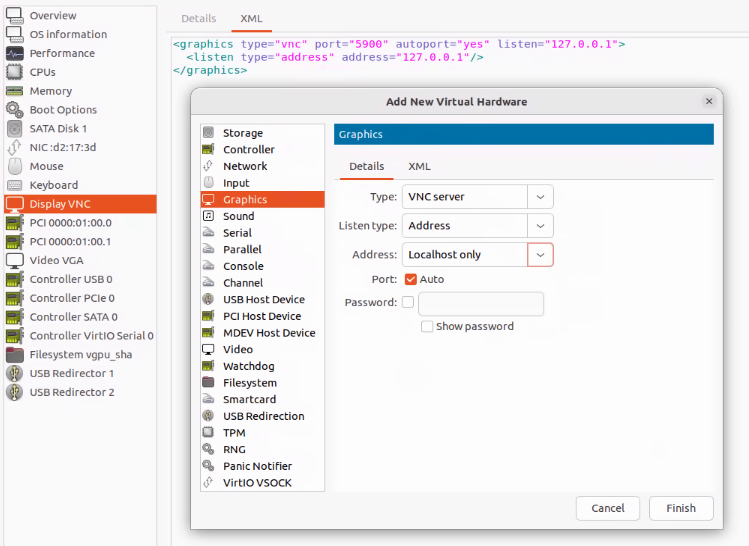Switch to the Details tab in dialog
749x546 pixels.
pyautogui.click(x=366, y=166)
